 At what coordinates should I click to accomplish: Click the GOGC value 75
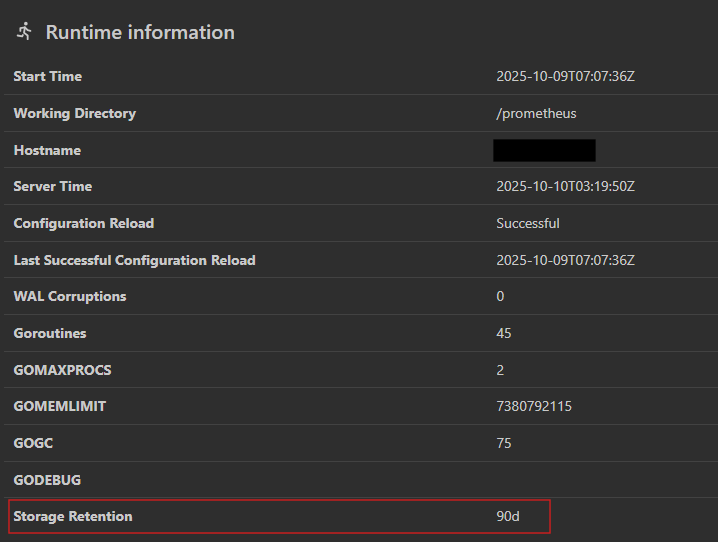(504, 443)
